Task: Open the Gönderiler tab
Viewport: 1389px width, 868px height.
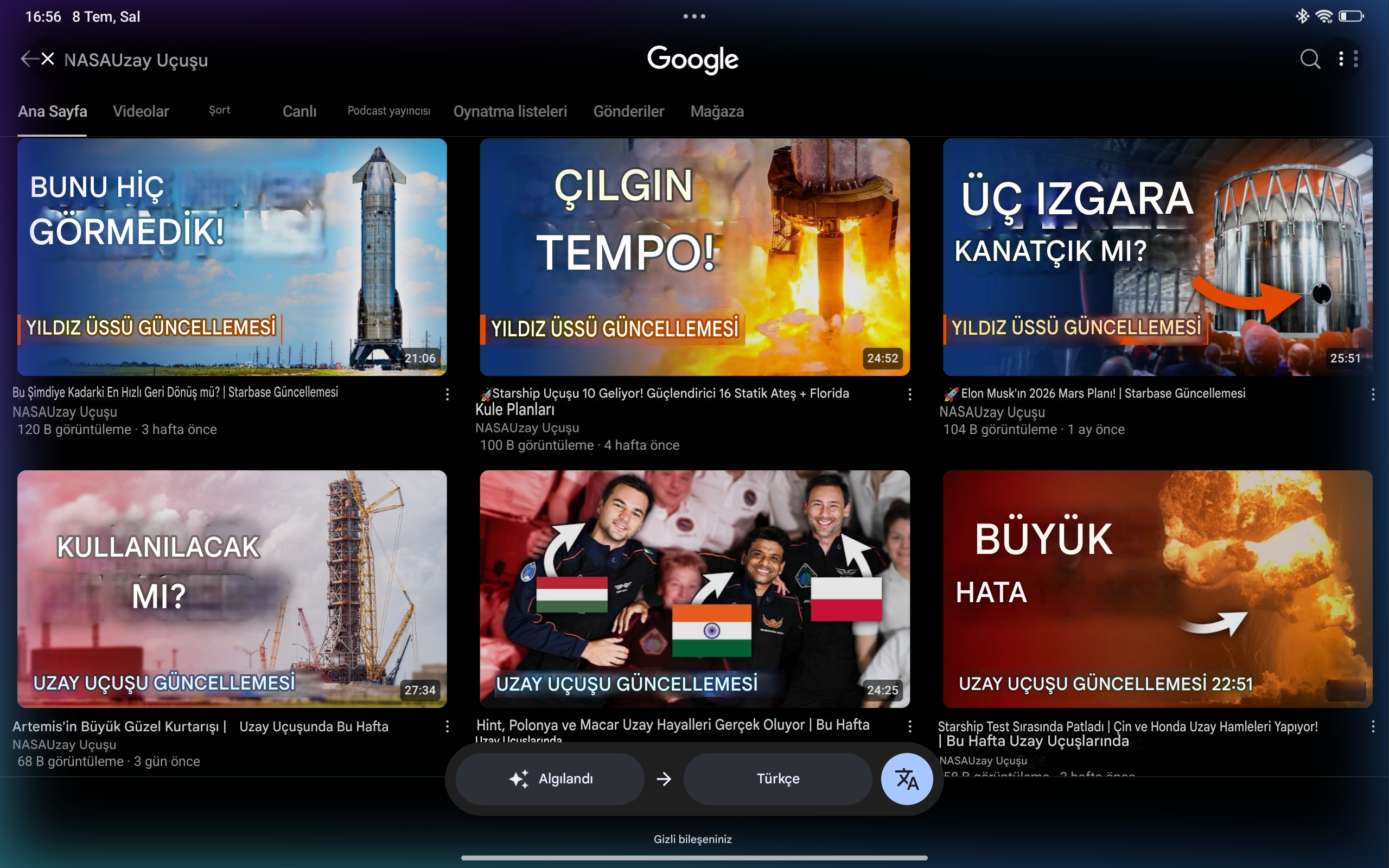Action: click(628, 111)
